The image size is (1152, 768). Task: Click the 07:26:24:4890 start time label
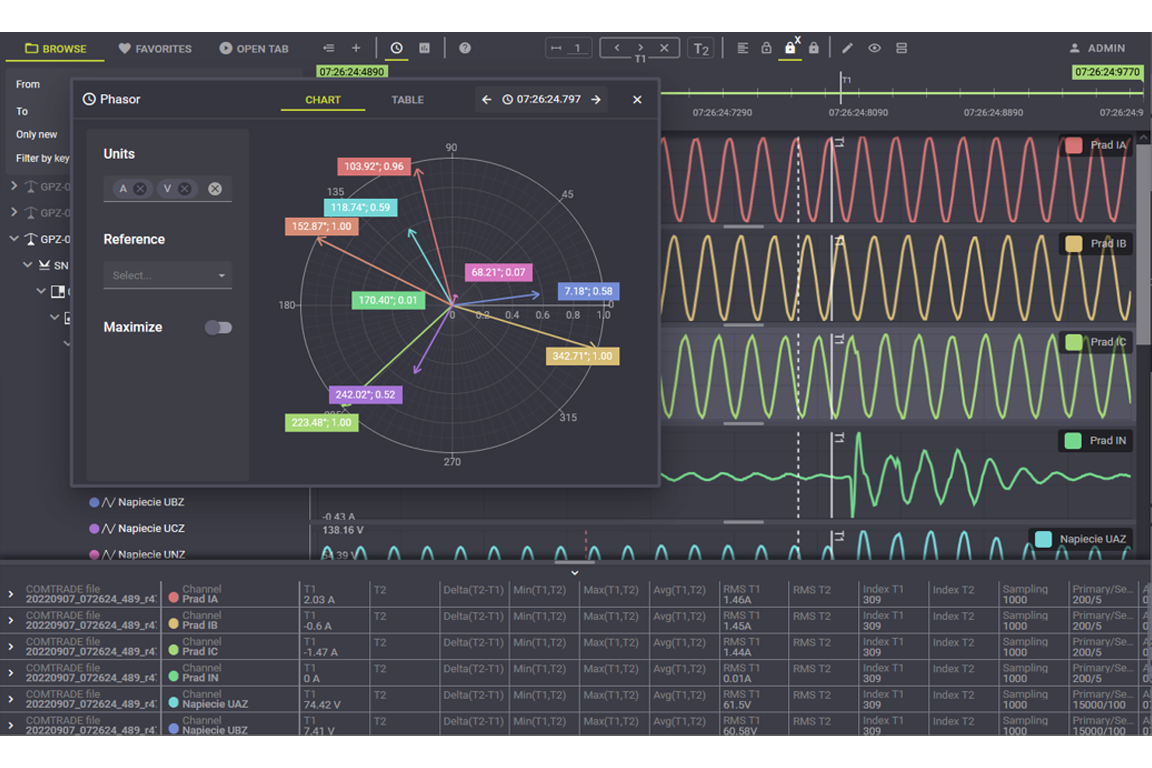tap(352, 71)
